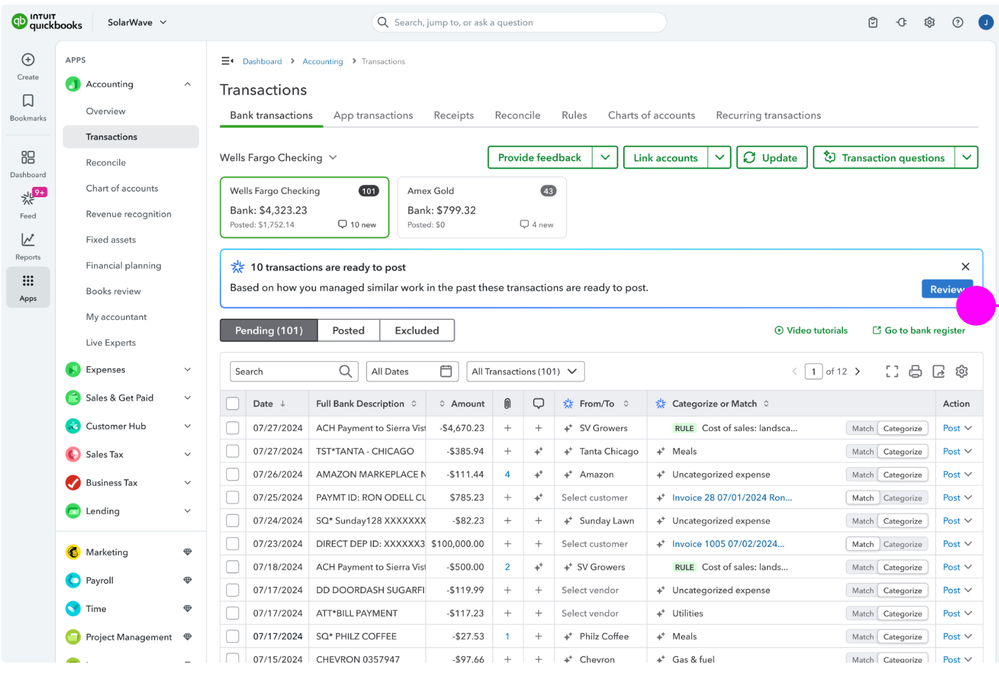The width and height of the screenshot is (999, 680).
Task: Show the Posted transactions tab
Action: click(x=349, y=330)
